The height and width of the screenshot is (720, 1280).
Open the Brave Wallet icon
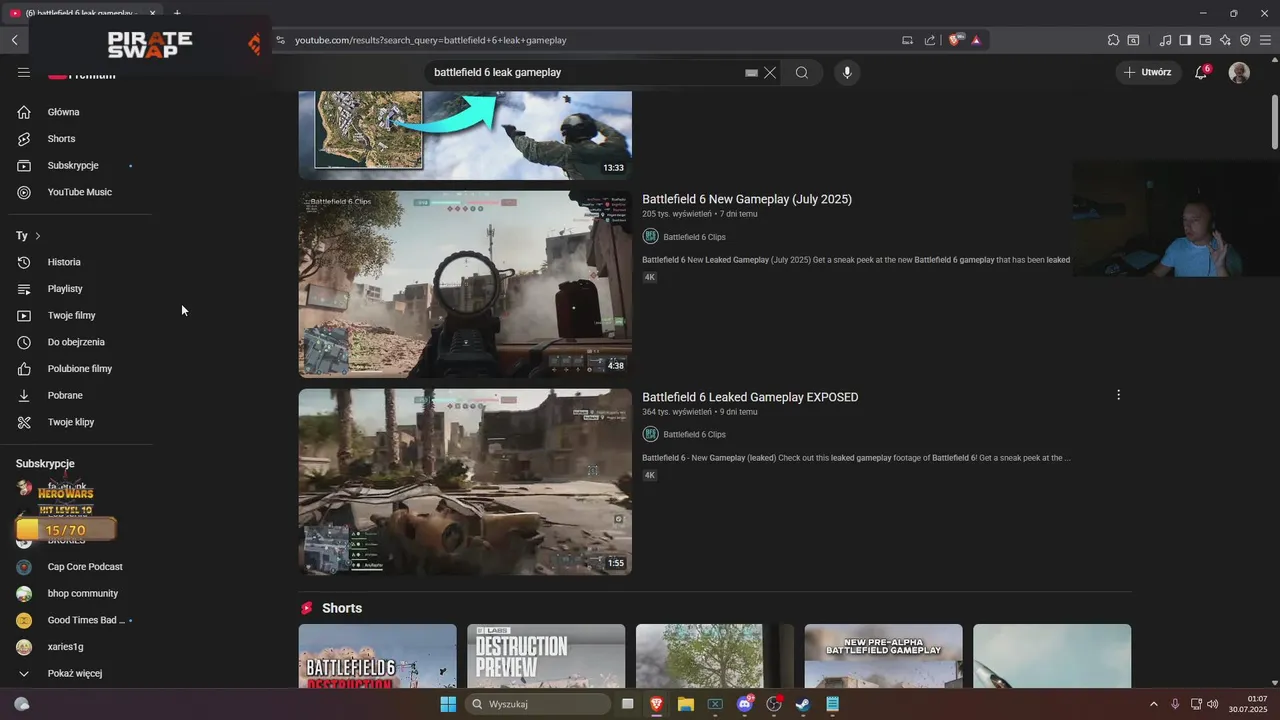click(1205, 40)
